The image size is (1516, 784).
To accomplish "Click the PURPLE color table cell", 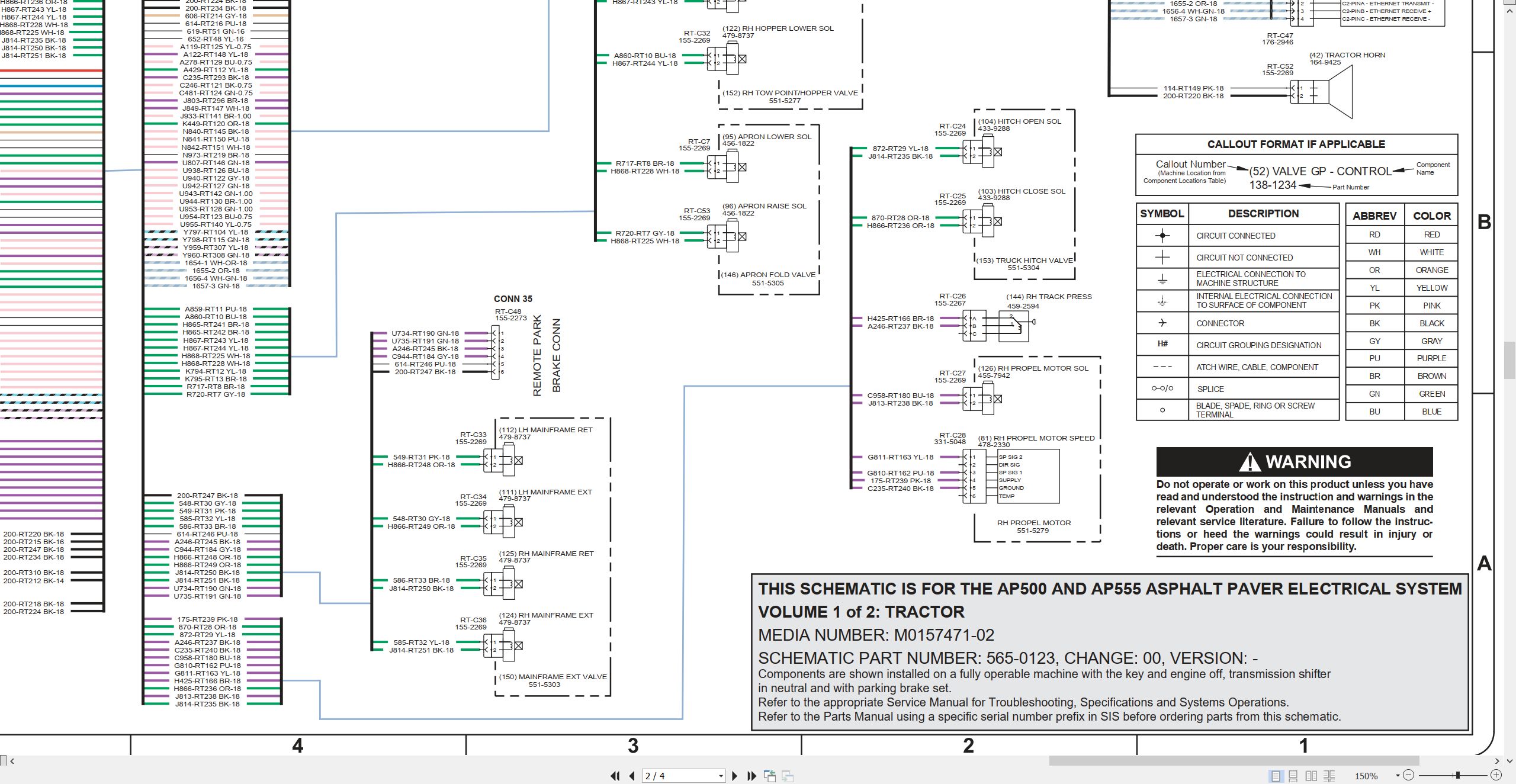I will (x=1431, y=358).
